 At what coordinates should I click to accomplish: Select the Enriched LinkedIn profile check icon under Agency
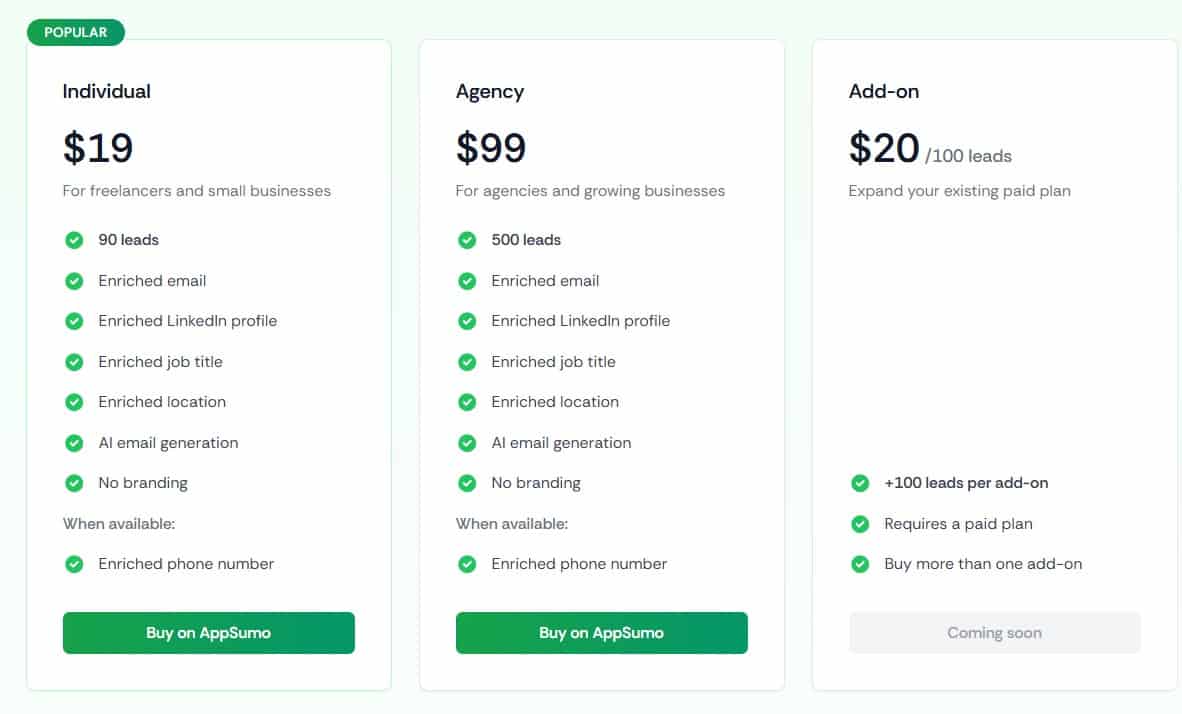[x=467, y=321]
